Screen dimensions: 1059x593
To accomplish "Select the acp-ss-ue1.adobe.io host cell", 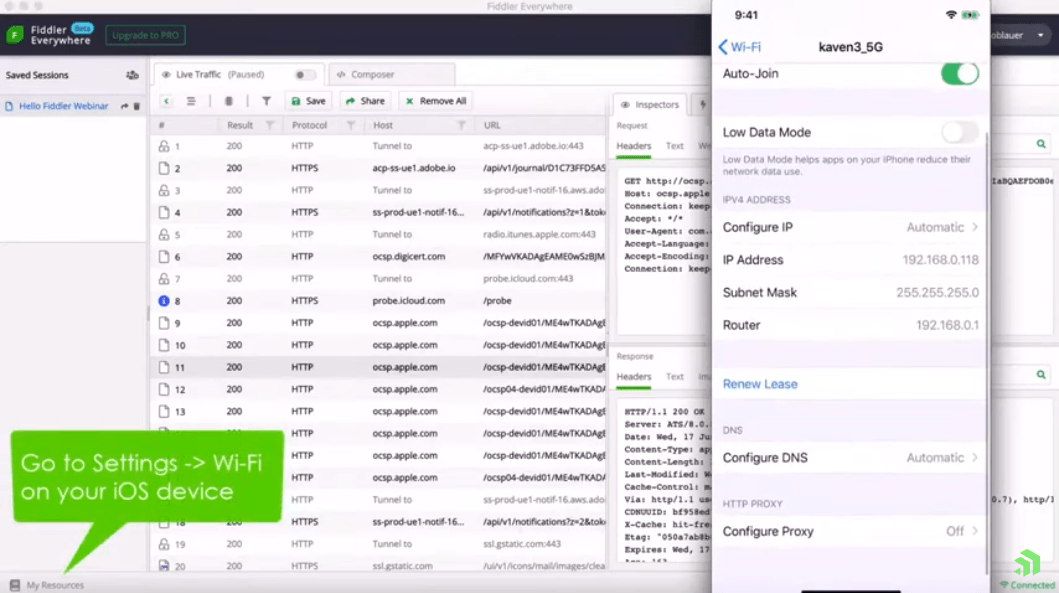I will (413, 168).
